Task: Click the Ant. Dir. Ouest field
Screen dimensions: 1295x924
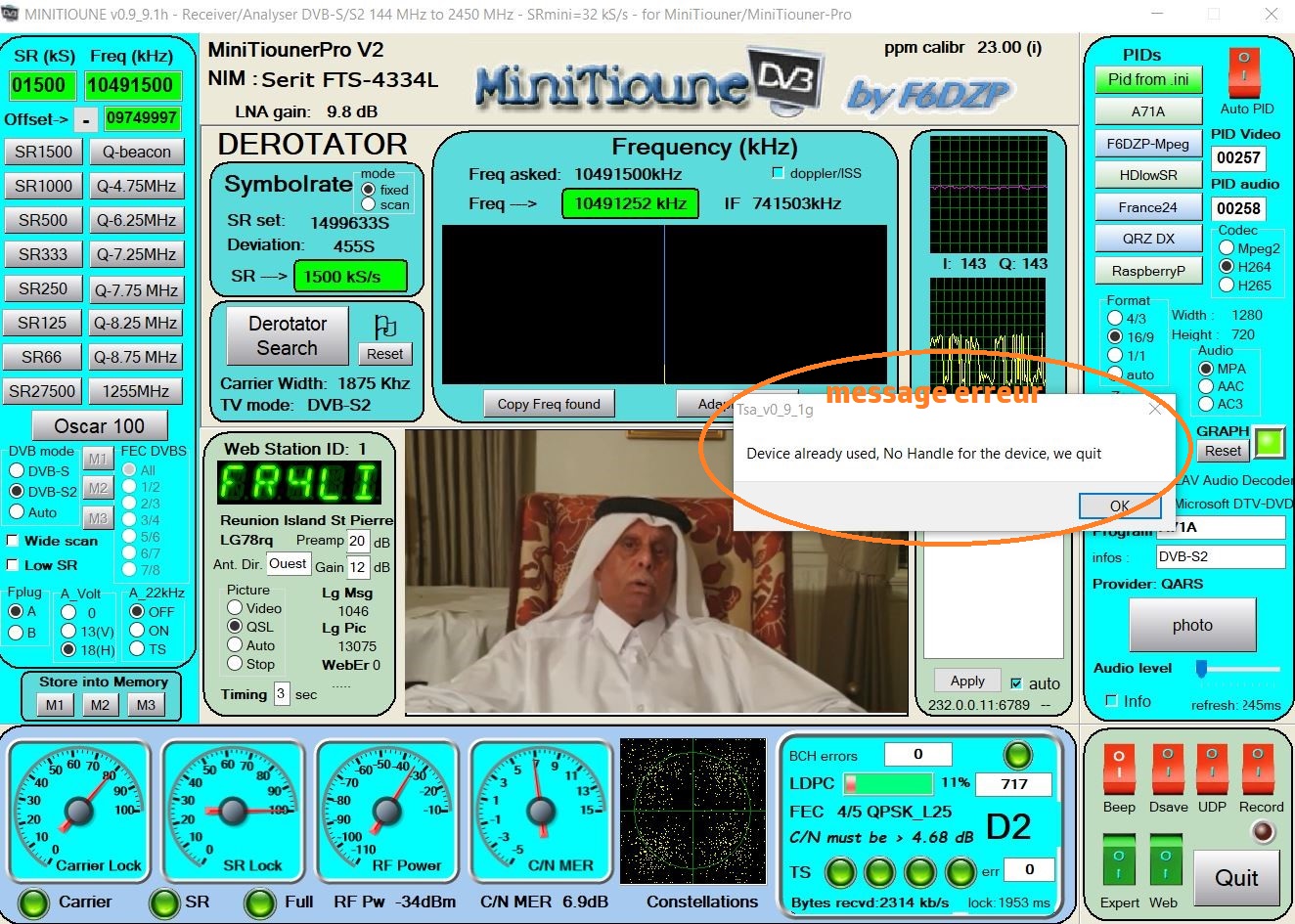Action: [x=288, y=564]
